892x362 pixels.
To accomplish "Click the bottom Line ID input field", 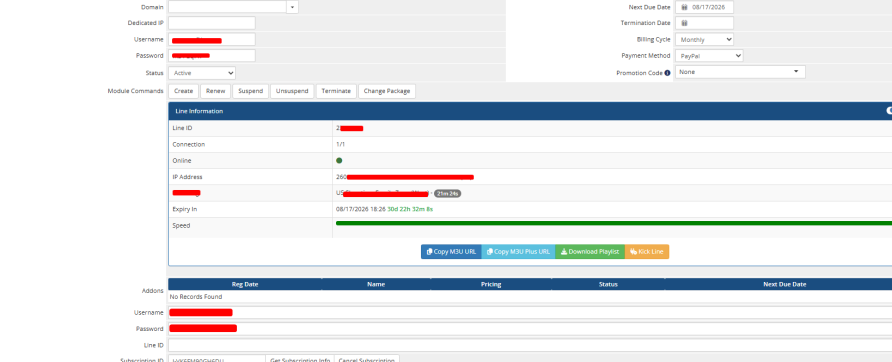I will click(x=530, y=345).
